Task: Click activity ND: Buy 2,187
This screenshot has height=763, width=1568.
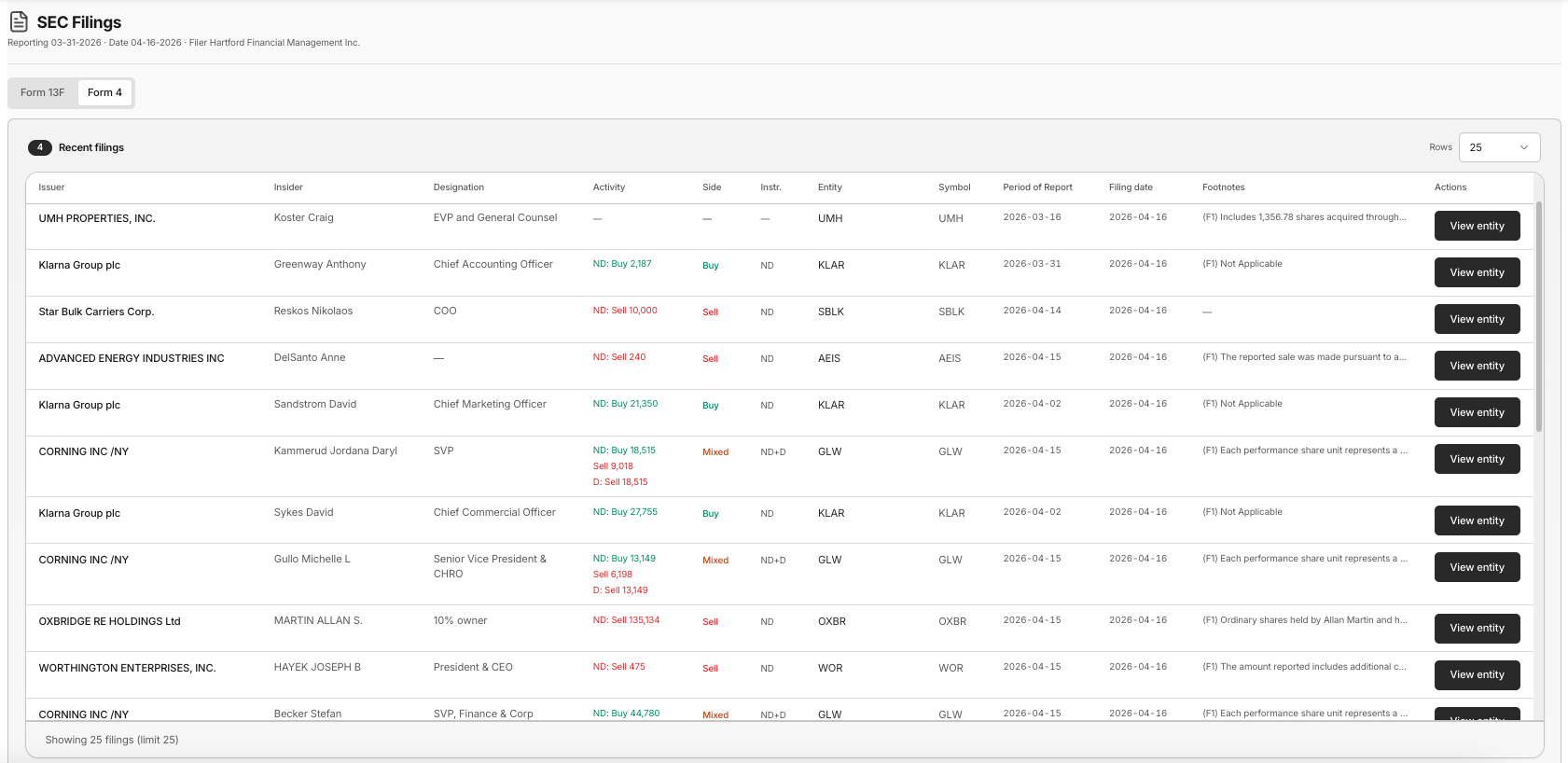Action: [622, 264]
